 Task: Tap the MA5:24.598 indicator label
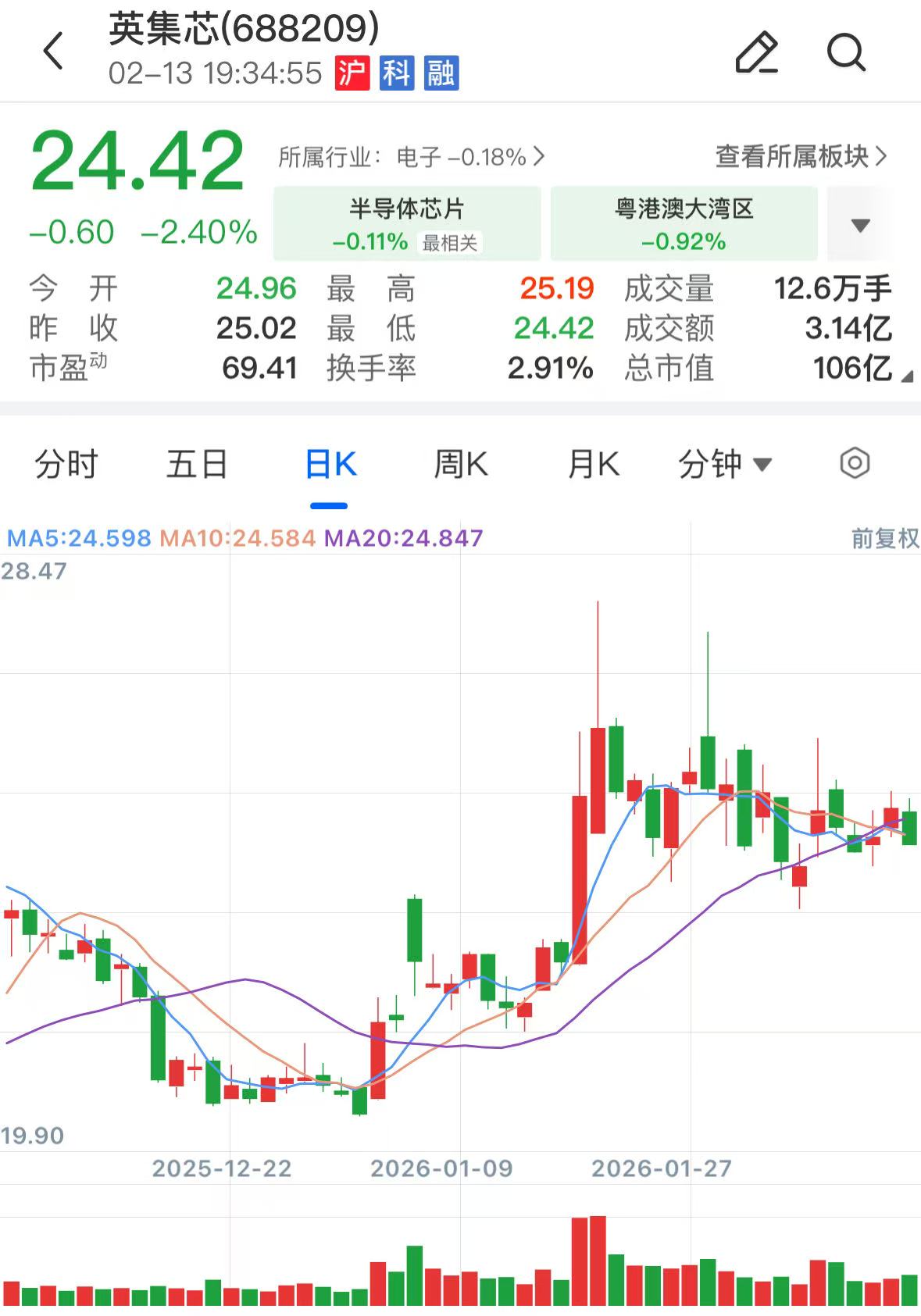coord(79,538)
